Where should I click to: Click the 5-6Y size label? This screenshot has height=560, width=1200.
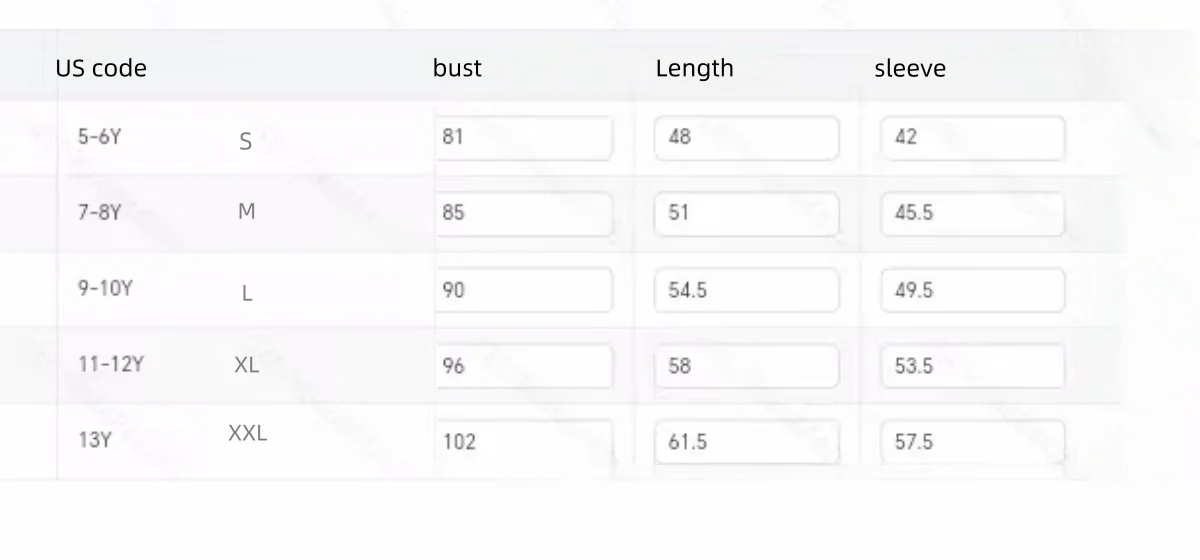click(99, 137)
